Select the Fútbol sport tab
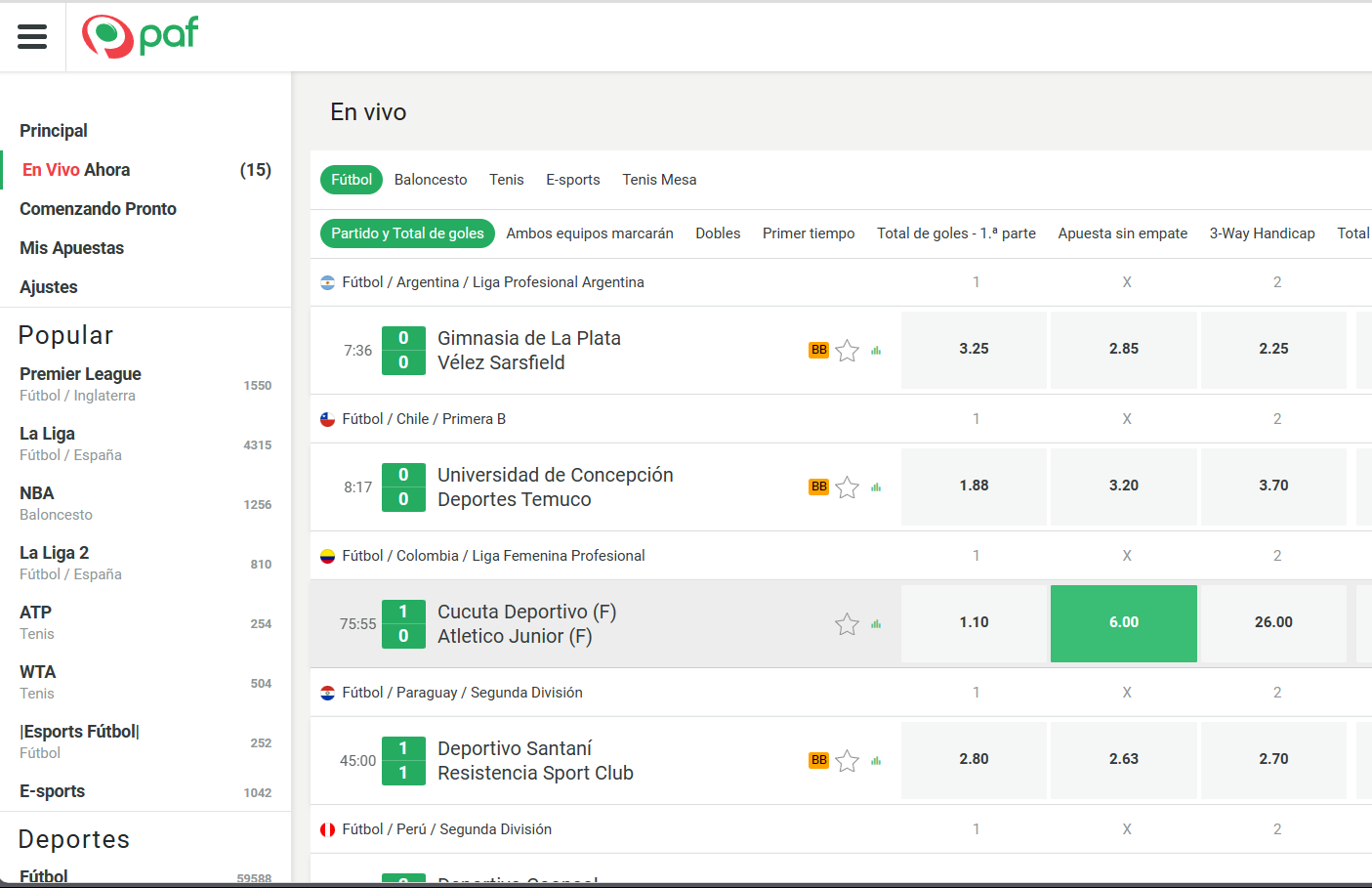This screenshot has height=888, width=1372. 352,180
